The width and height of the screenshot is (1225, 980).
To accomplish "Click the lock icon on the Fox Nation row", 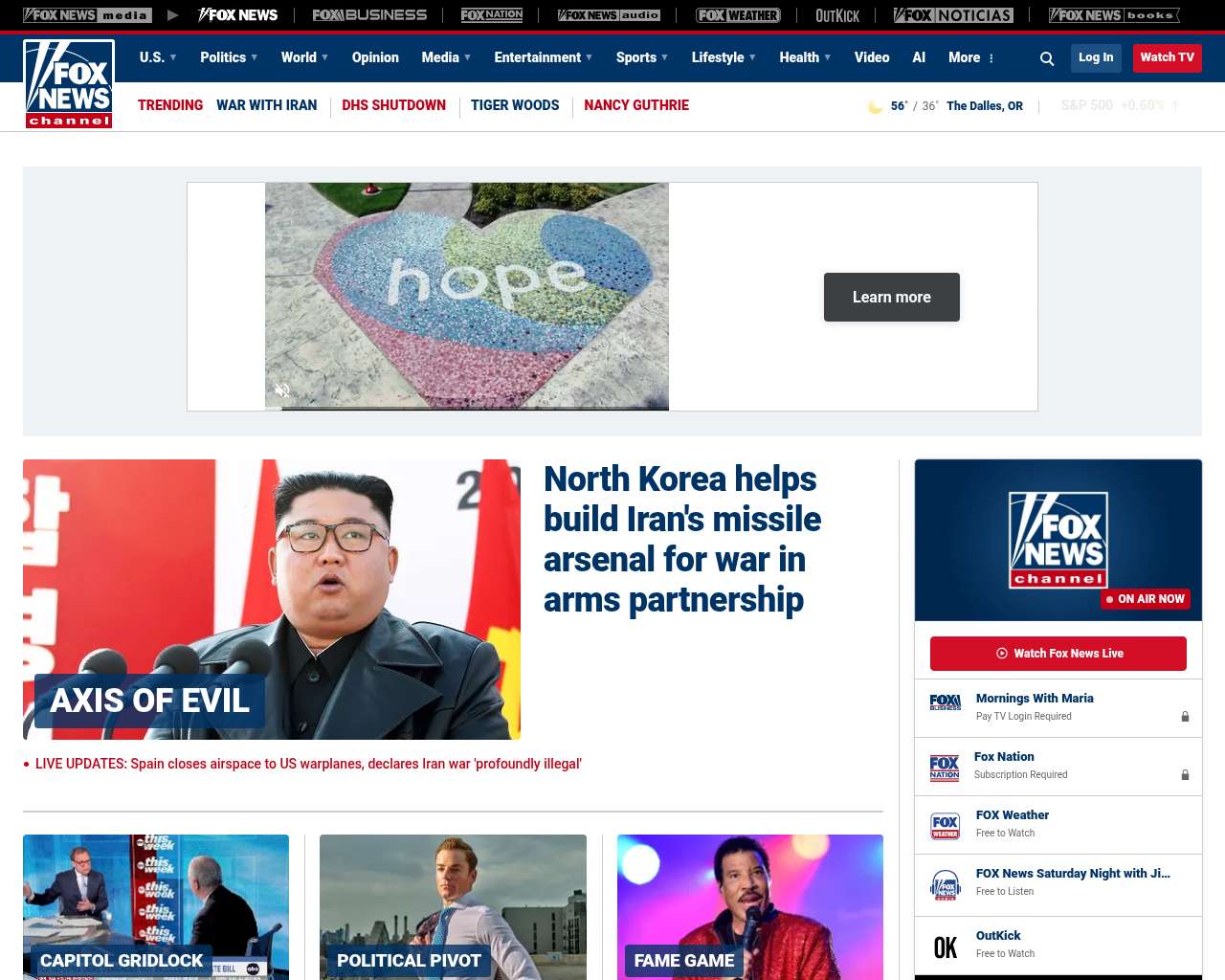I will [x=1185, y=774].
